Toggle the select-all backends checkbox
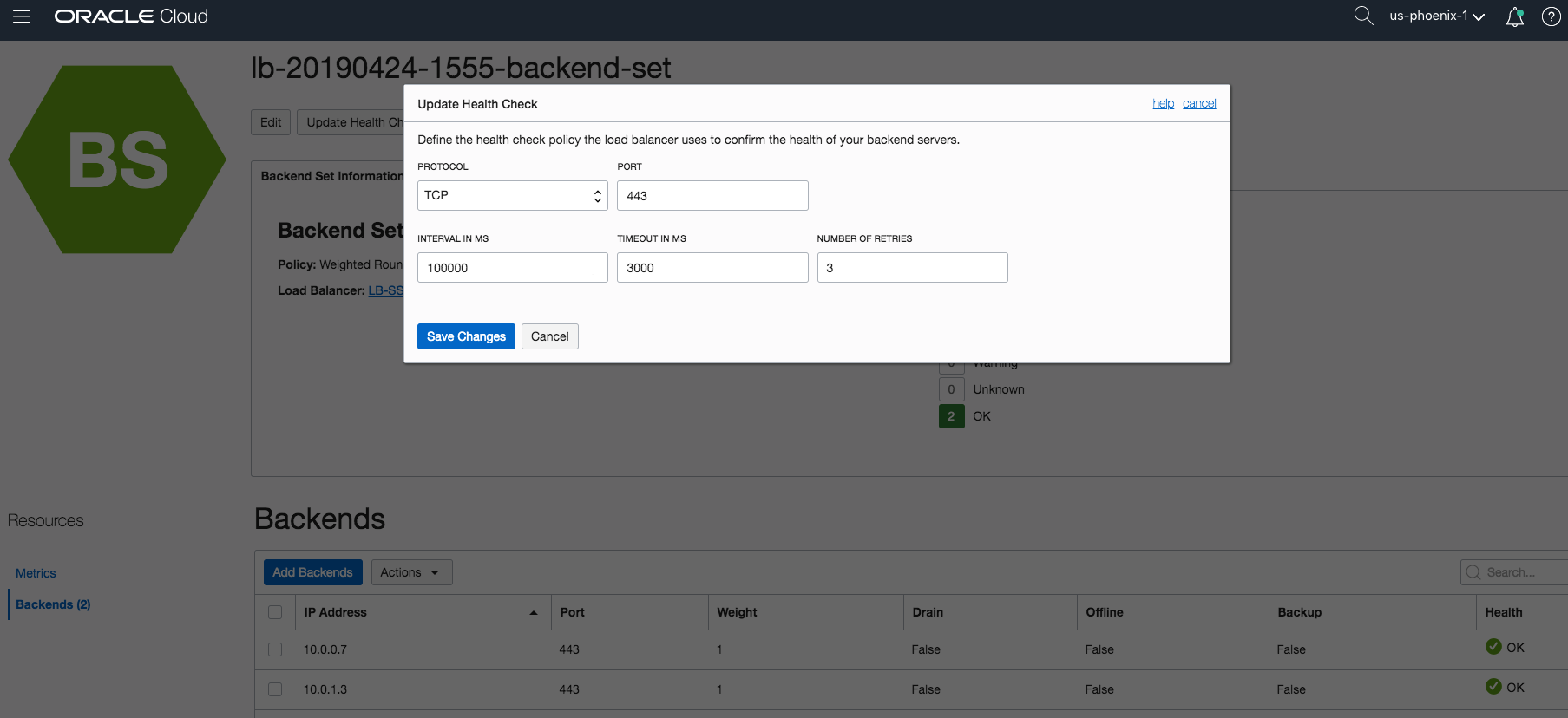This screenshot has height=718, width=1568. pos(275,612)
